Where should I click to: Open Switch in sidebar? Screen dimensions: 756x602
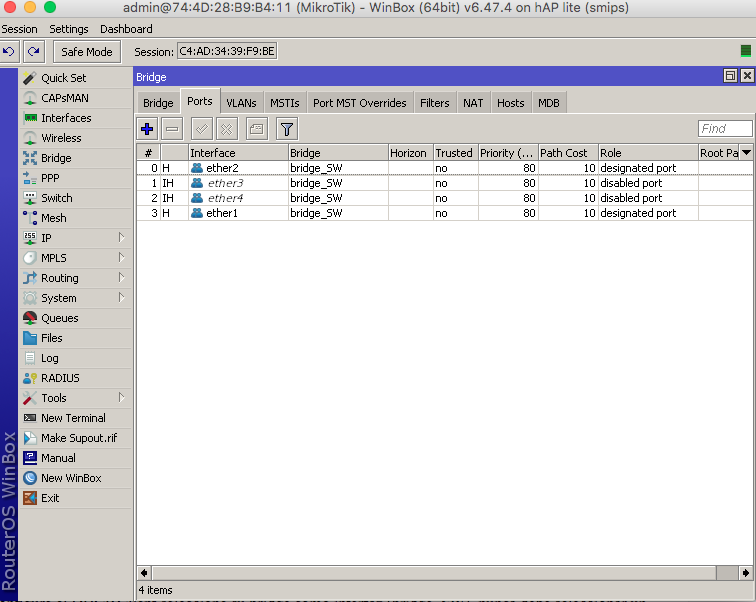pyautogui.click(x=75, y=198)
